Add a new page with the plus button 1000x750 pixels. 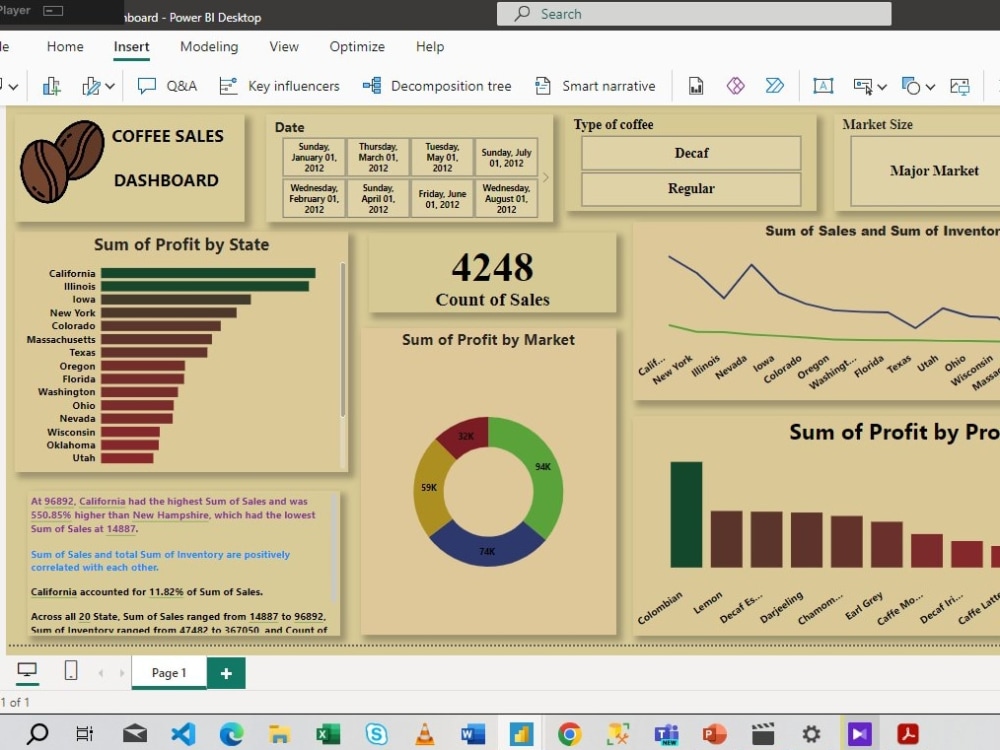pos(225,673)
